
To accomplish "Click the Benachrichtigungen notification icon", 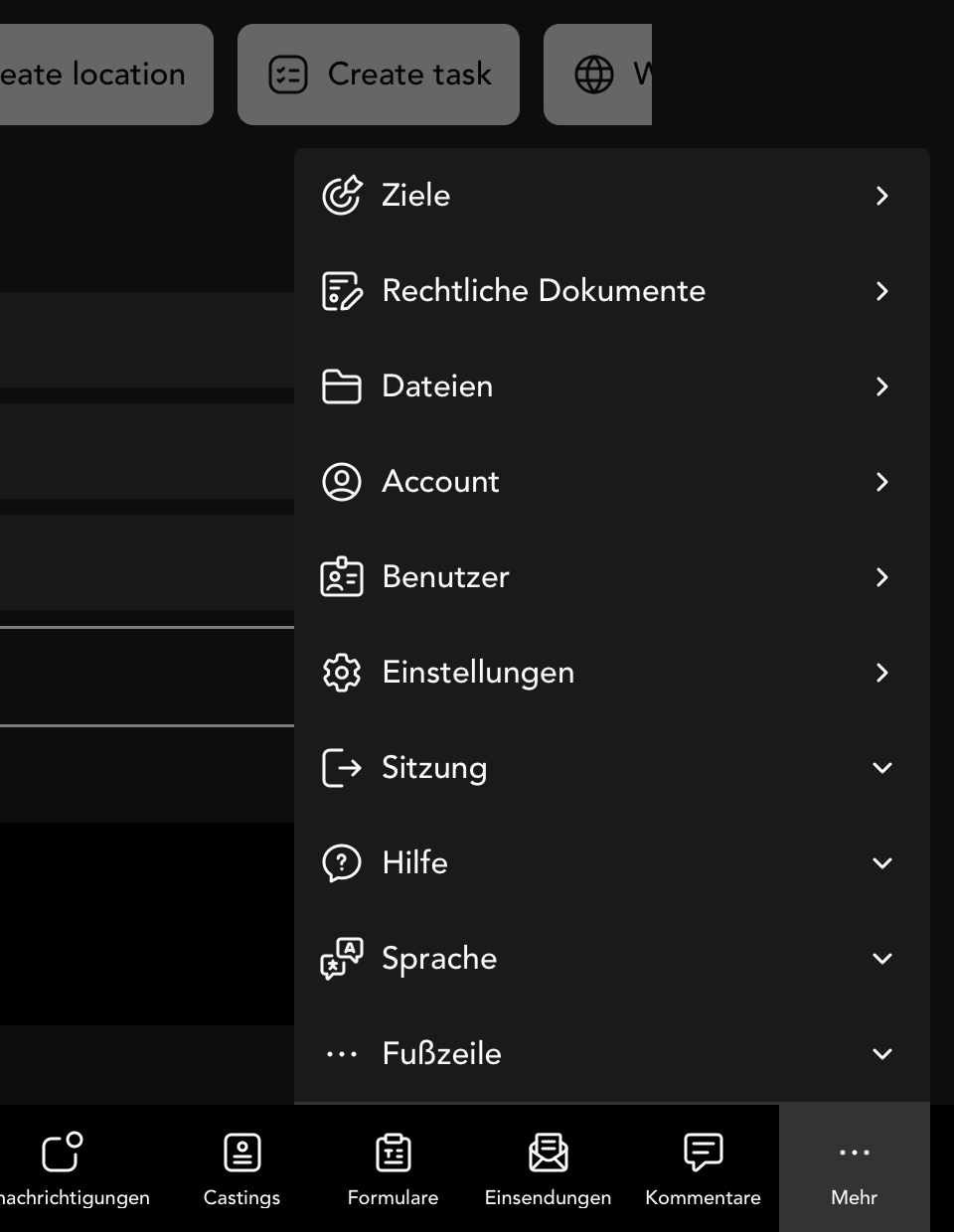I will (63, 1153).
